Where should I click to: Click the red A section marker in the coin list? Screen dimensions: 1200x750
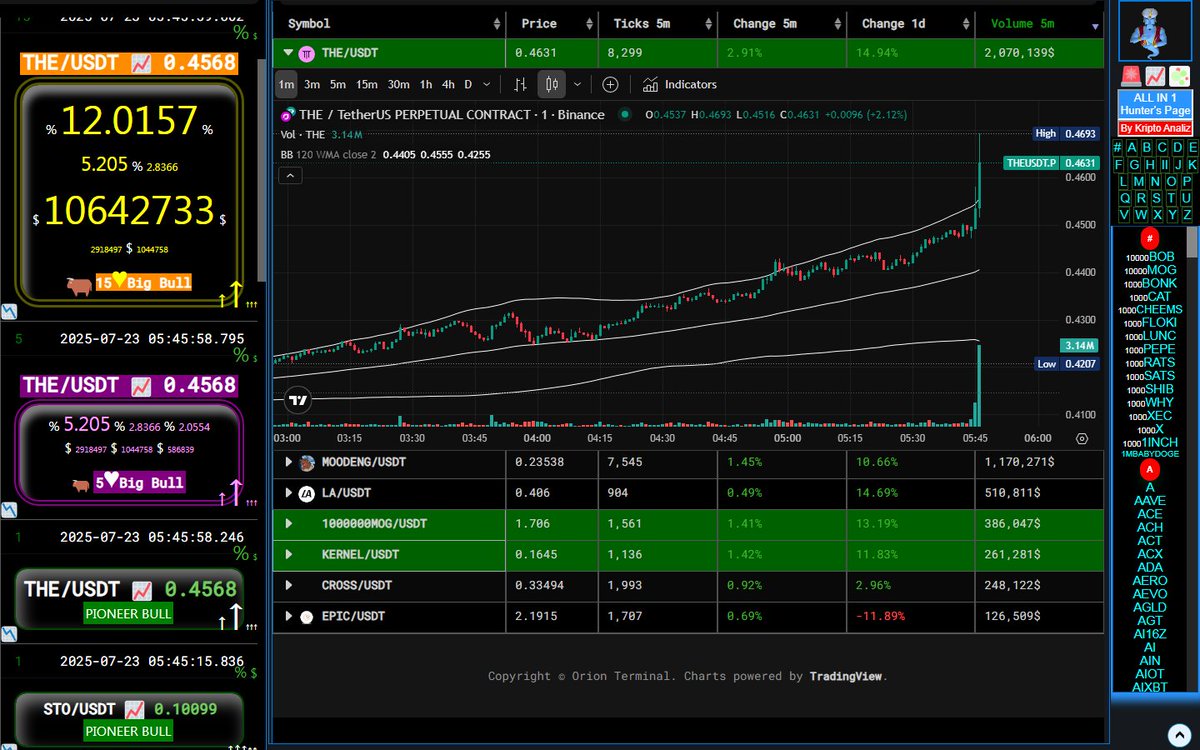tap(1150, 469)
